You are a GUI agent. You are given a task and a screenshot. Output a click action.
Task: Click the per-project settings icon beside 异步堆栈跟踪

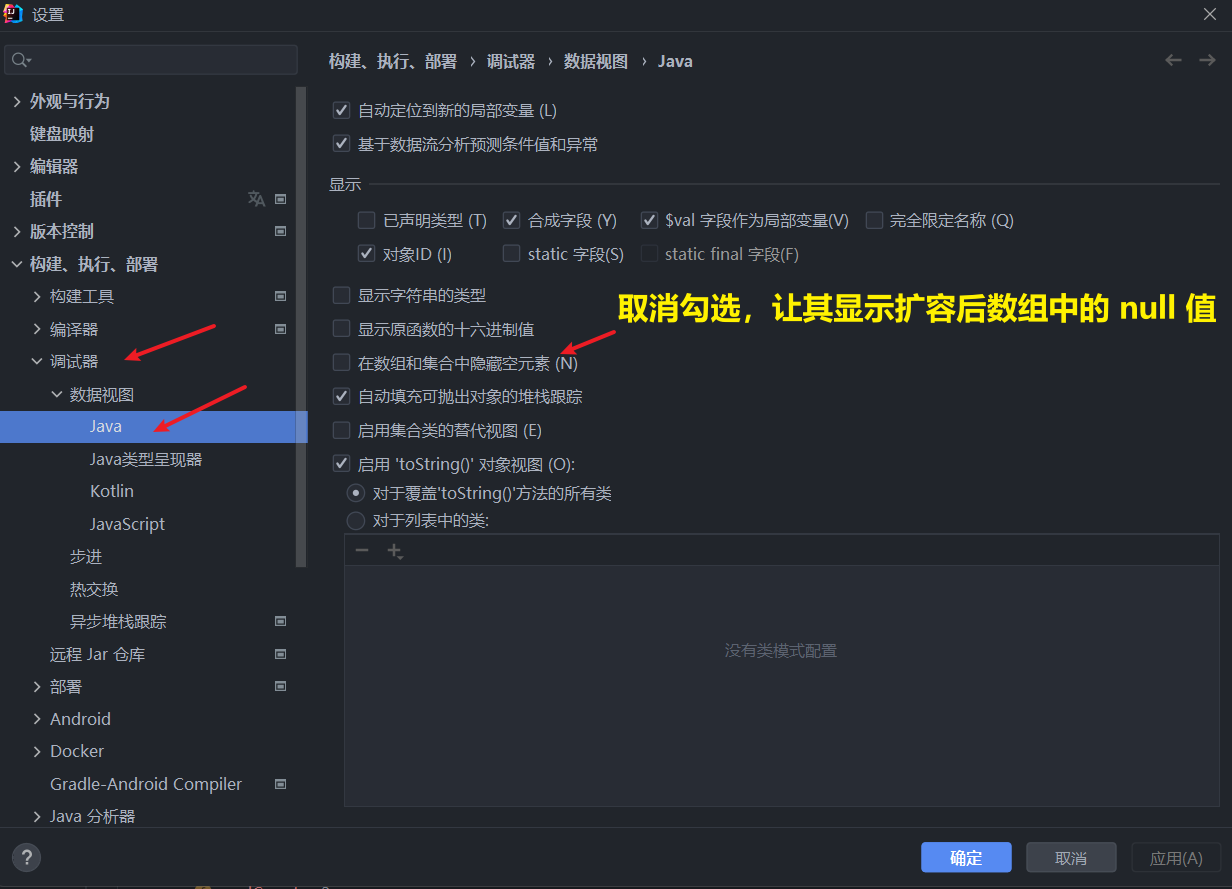280,622
